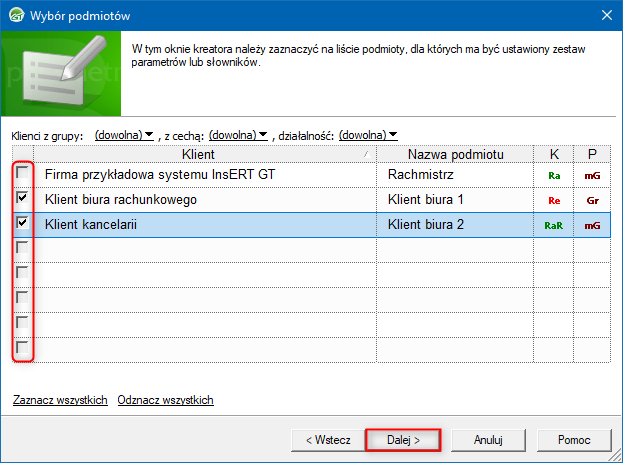Click the Nazwa podmiotu column header

455,154
